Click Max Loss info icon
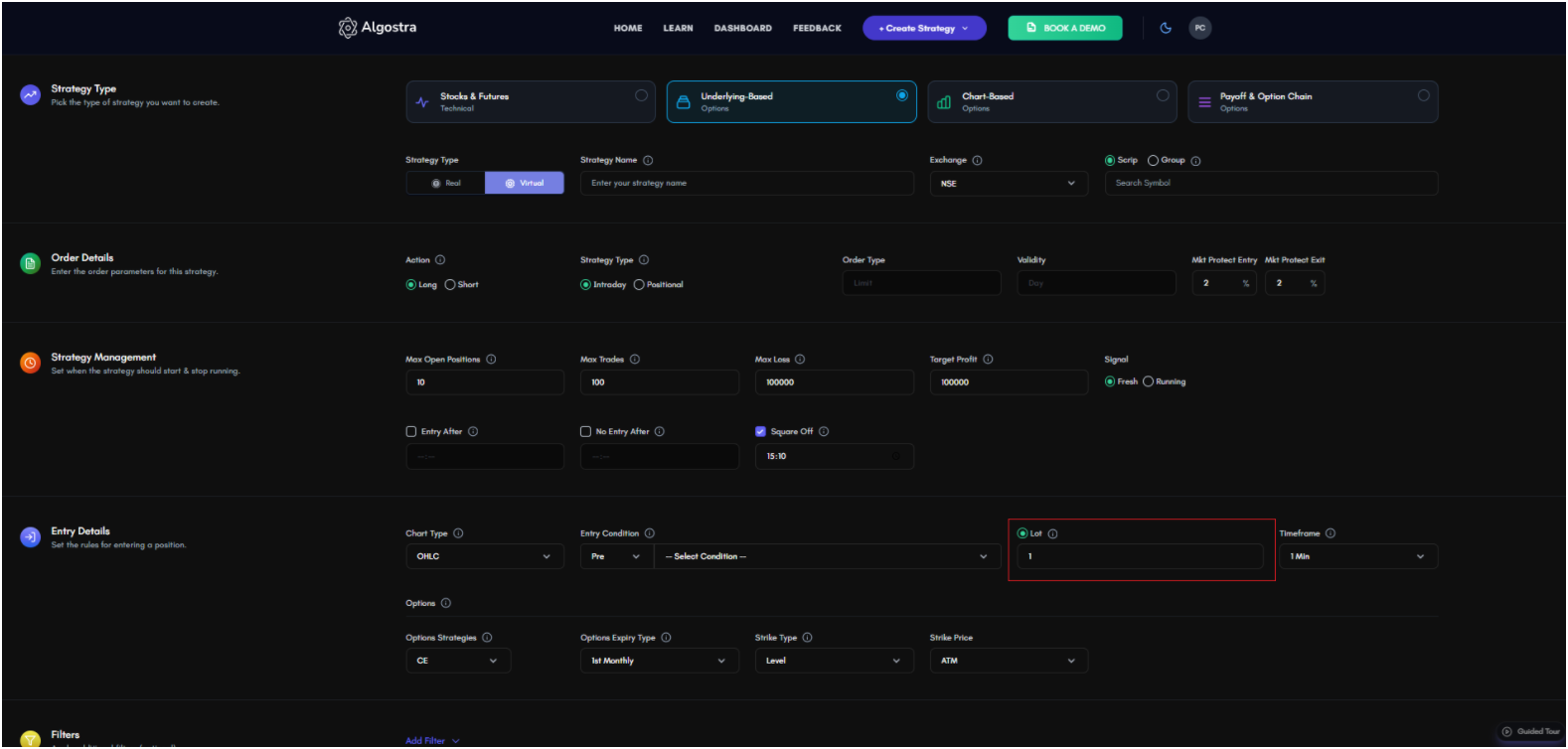1568x749 pixels. coord(800,360)
